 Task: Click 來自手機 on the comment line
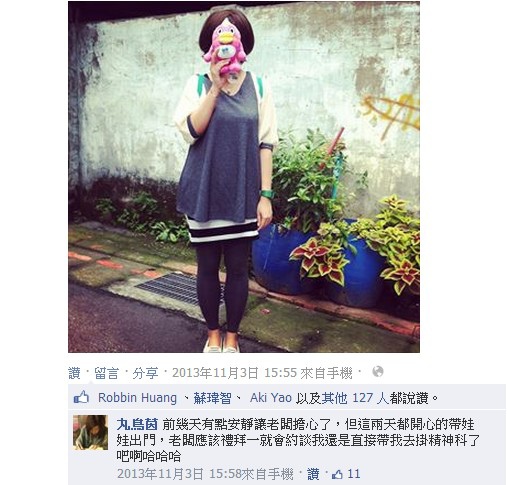[x=268, y=474]
